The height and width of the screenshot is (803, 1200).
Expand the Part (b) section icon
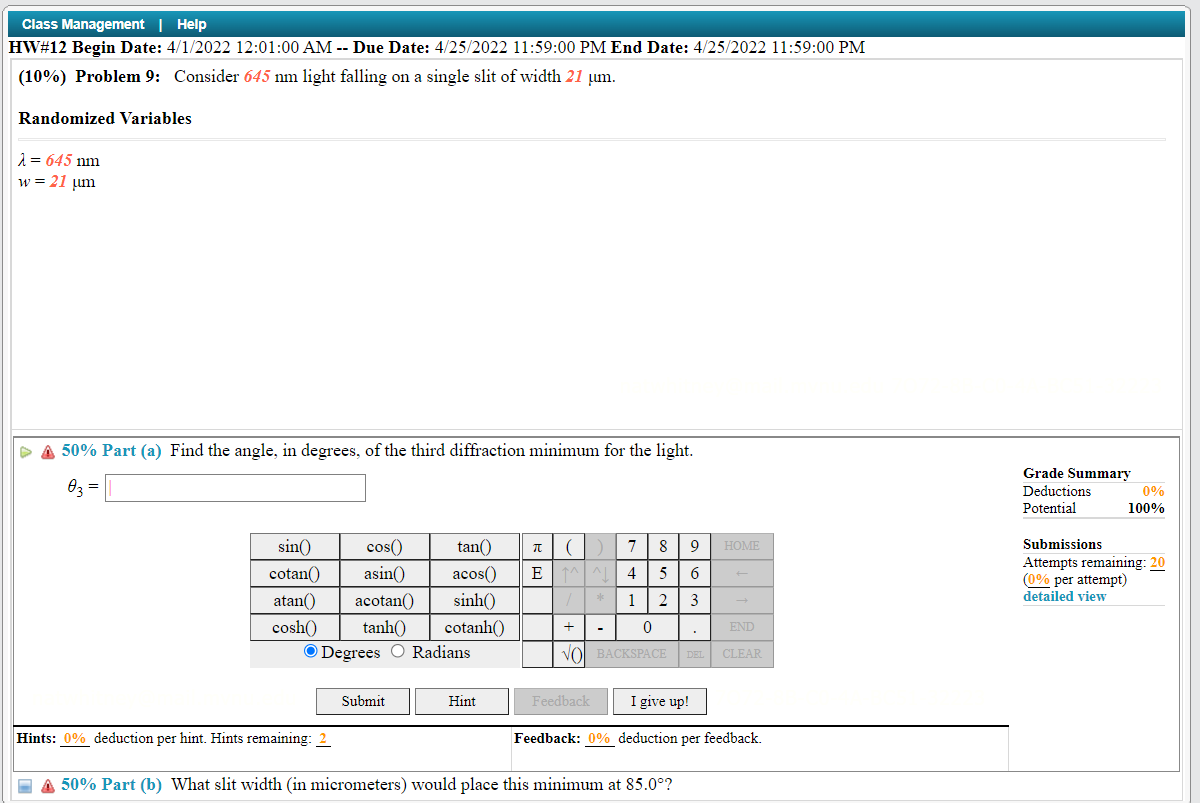tap(27, 785)
